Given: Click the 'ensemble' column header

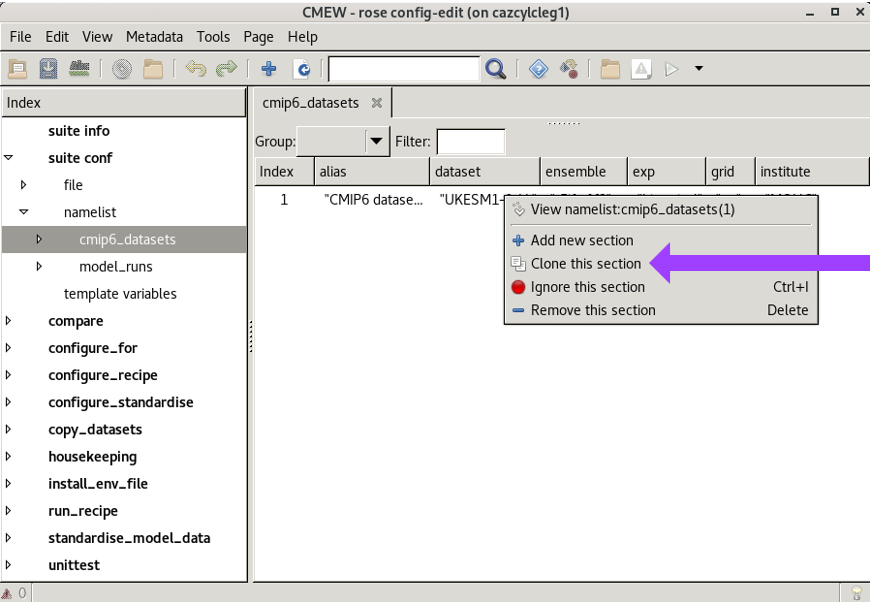Looking at the screenshot, I should point(576,172).
